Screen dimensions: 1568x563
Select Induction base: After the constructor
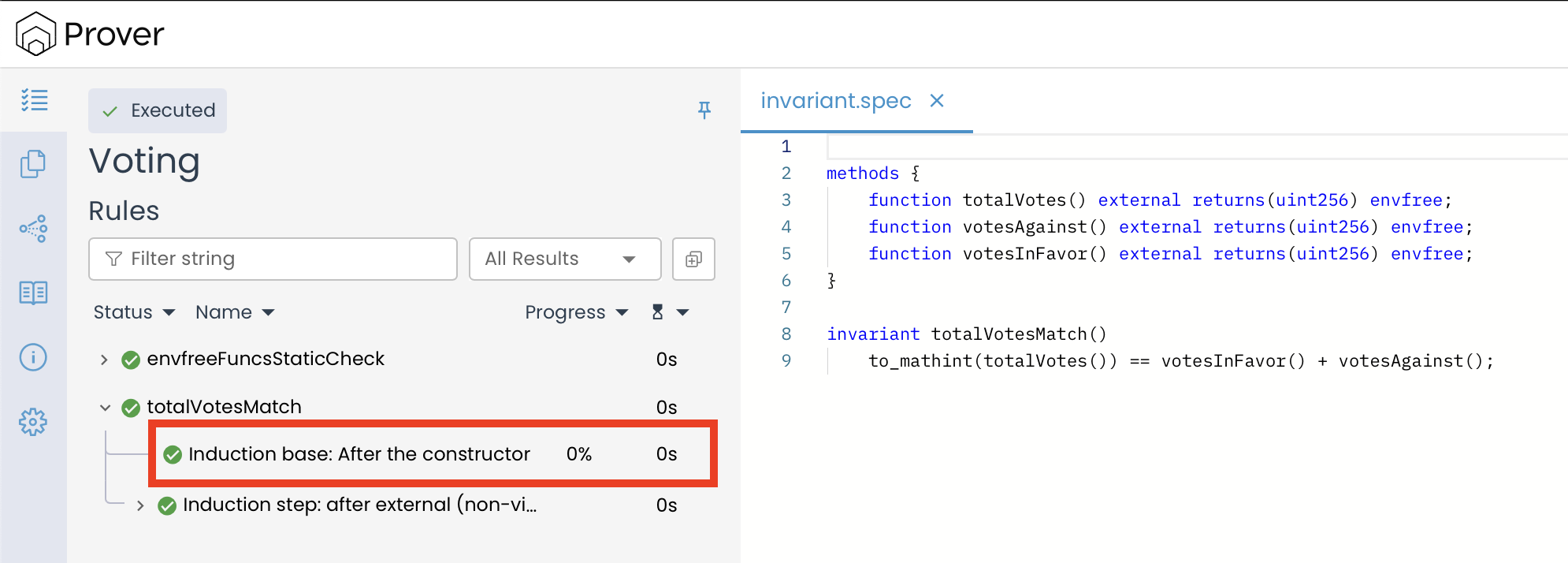coord(359,454)
